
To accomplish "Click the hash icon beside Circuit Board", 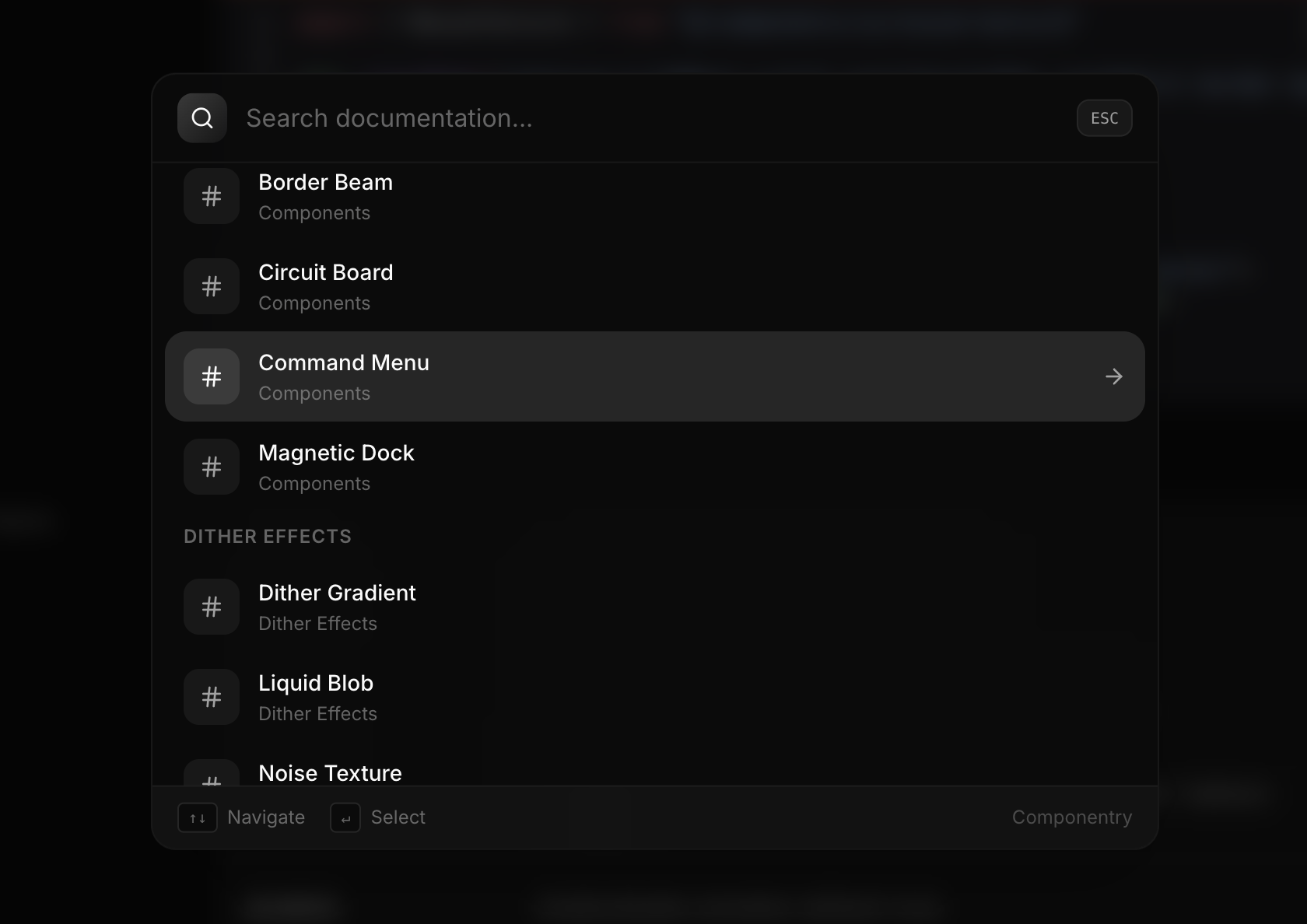I will pyautogui.click(x=212, y=286).
